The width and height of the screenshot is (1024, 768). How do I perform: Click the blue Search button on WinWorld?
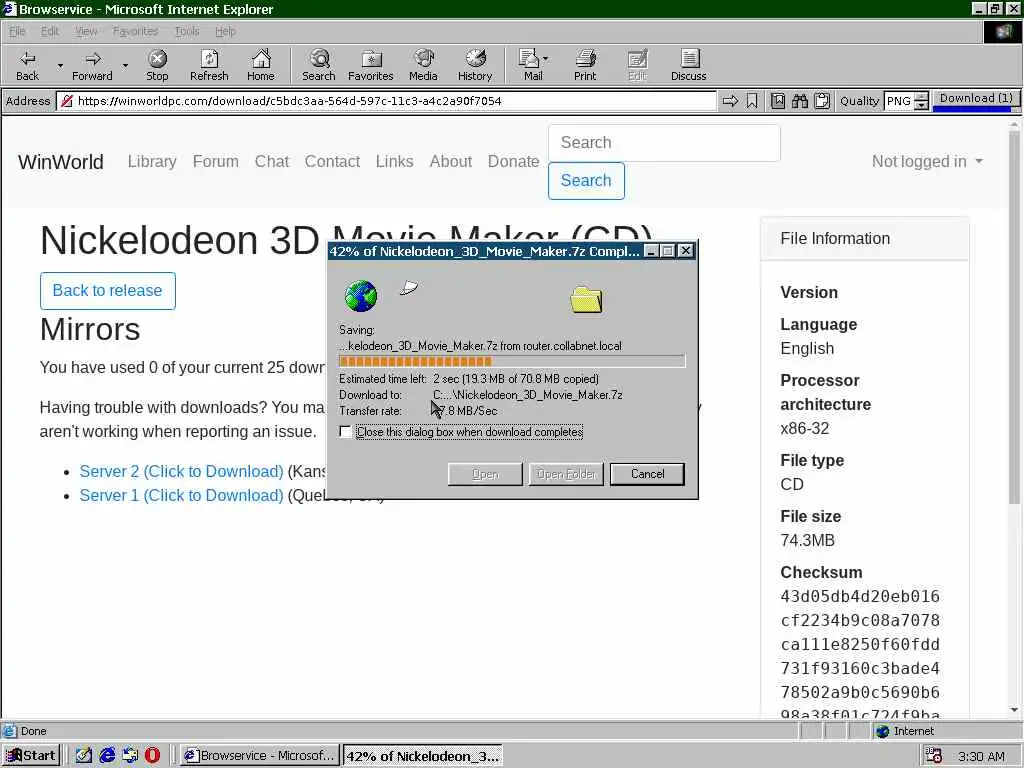point(586,180)
